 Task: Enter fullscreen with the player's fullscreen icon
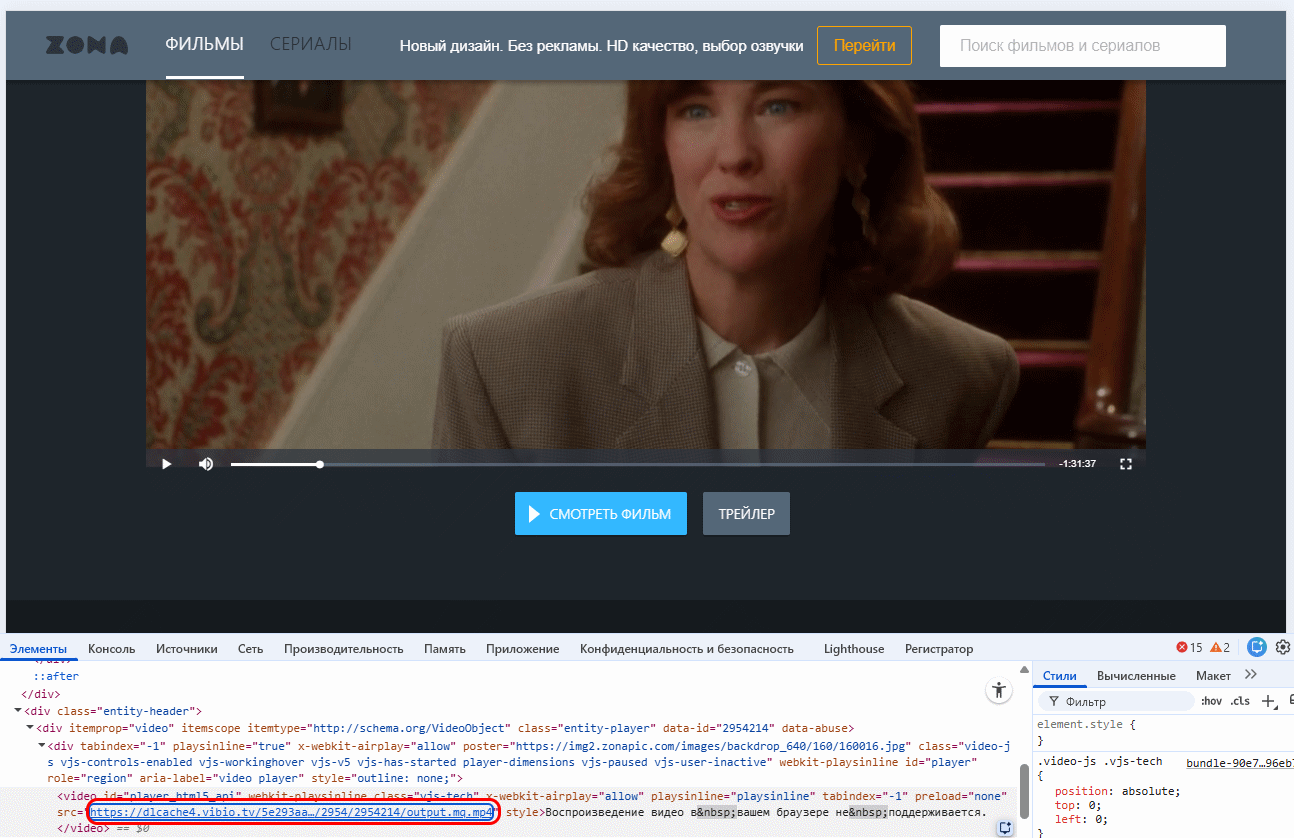pos(1126,464)
